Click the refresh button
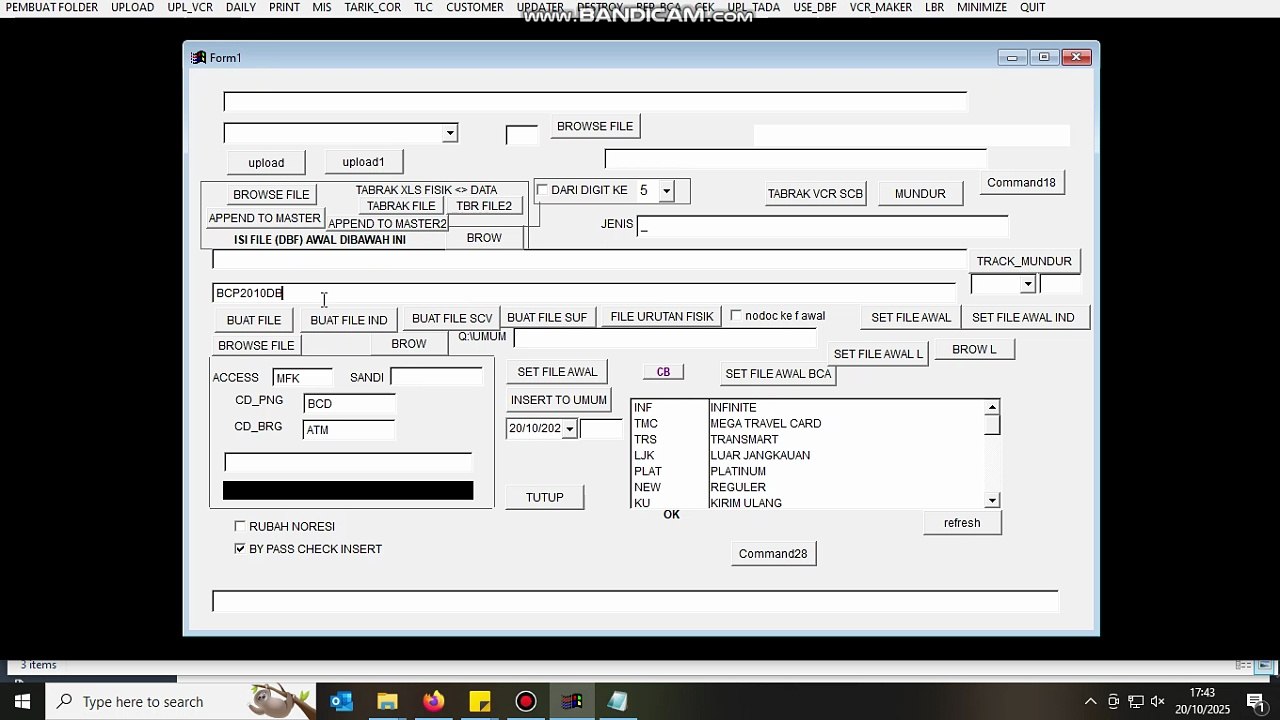Viewport: 1280px width, 720px height. coord(962,523)
